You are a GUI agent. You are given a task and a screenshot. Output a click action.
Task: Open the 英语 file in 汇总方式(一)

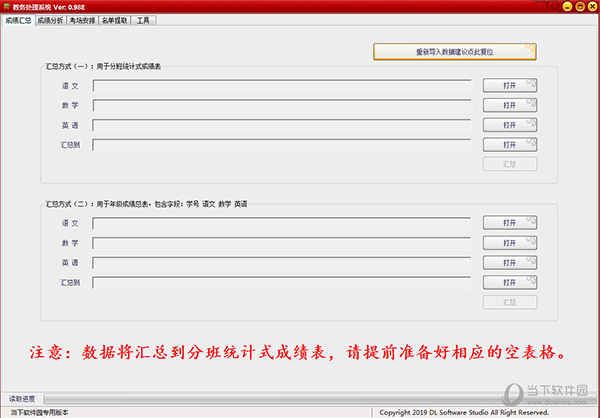pyautogui.click(x=510, y=125)
